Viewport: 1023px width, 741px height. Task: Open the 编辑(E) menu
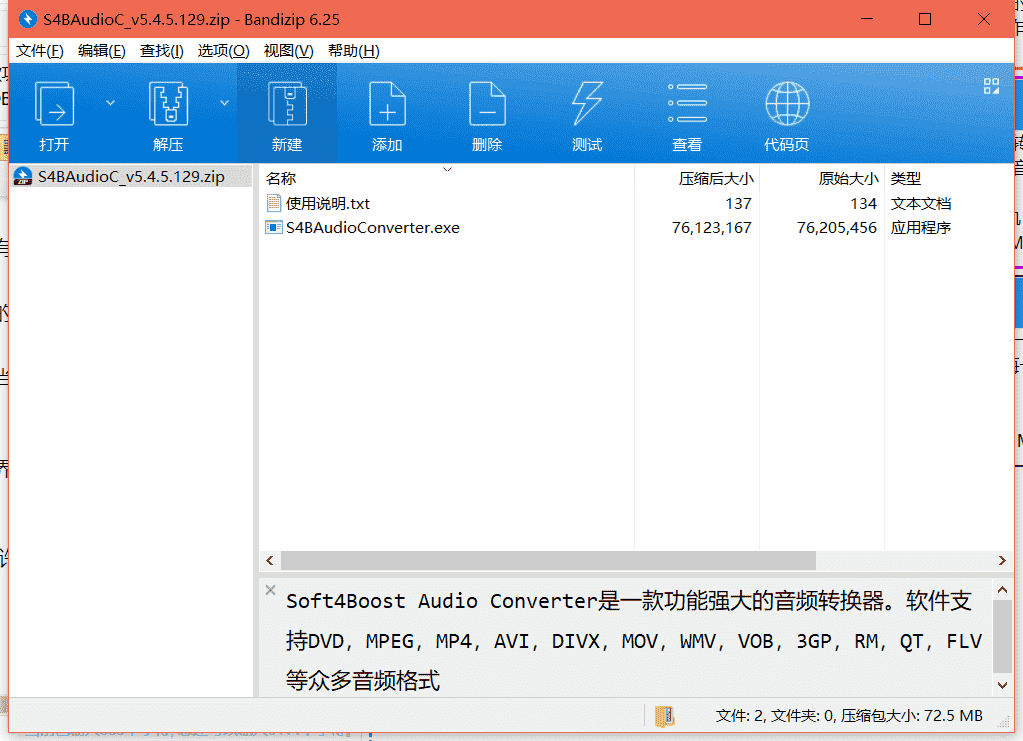tap(101, 51)
